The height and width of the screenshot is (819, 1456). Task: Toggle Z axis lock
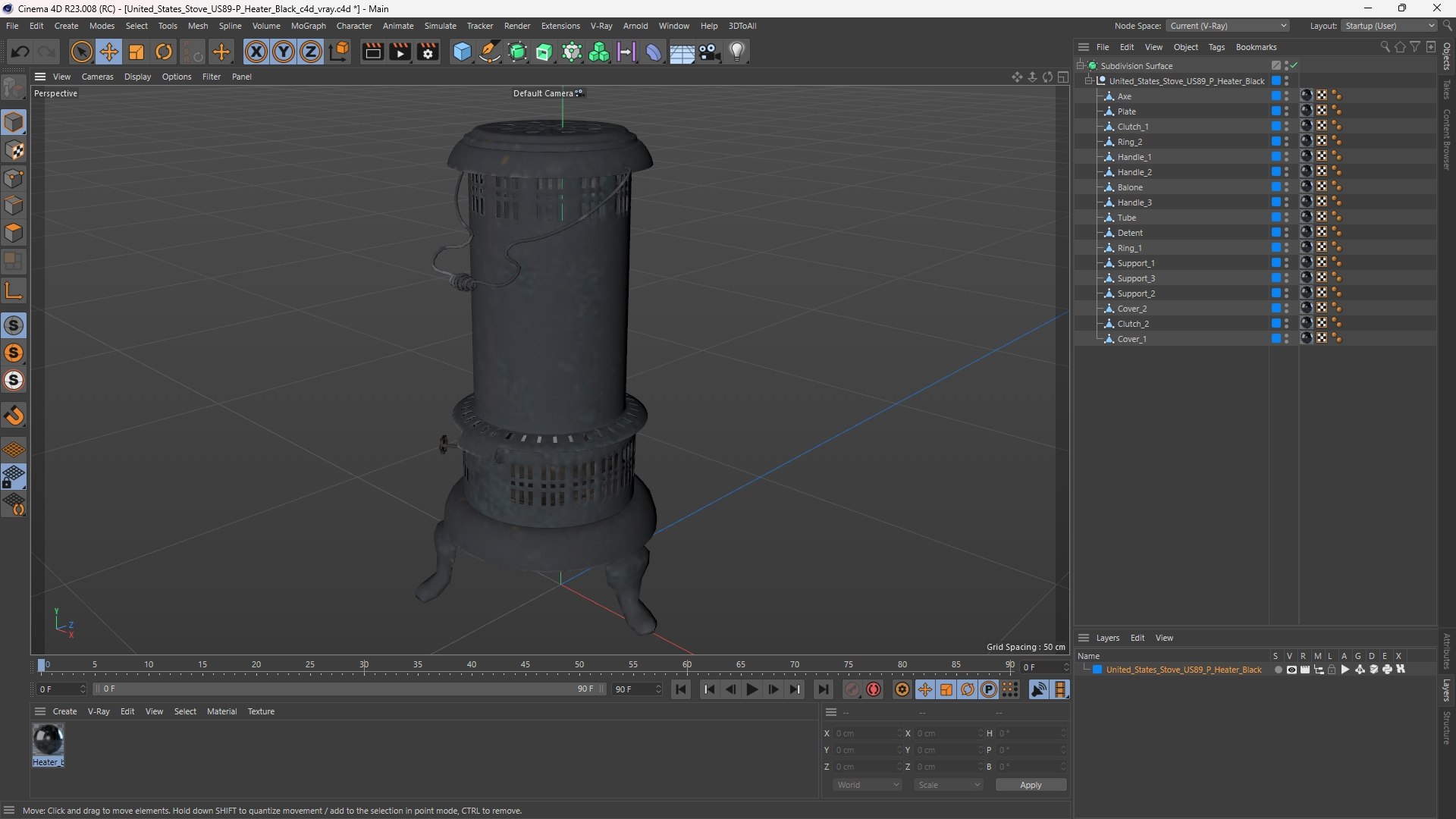(x=311, y=52)
